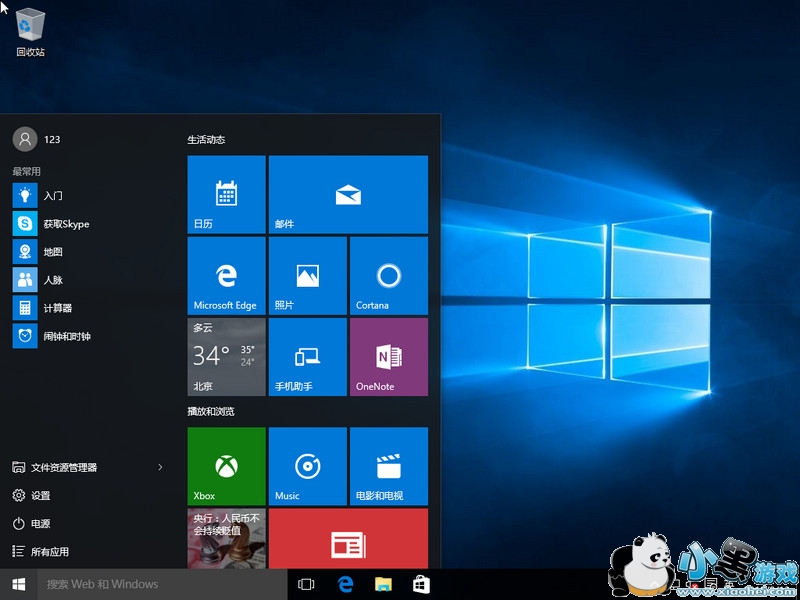Open the Beijing weather tile

(226, 356)
